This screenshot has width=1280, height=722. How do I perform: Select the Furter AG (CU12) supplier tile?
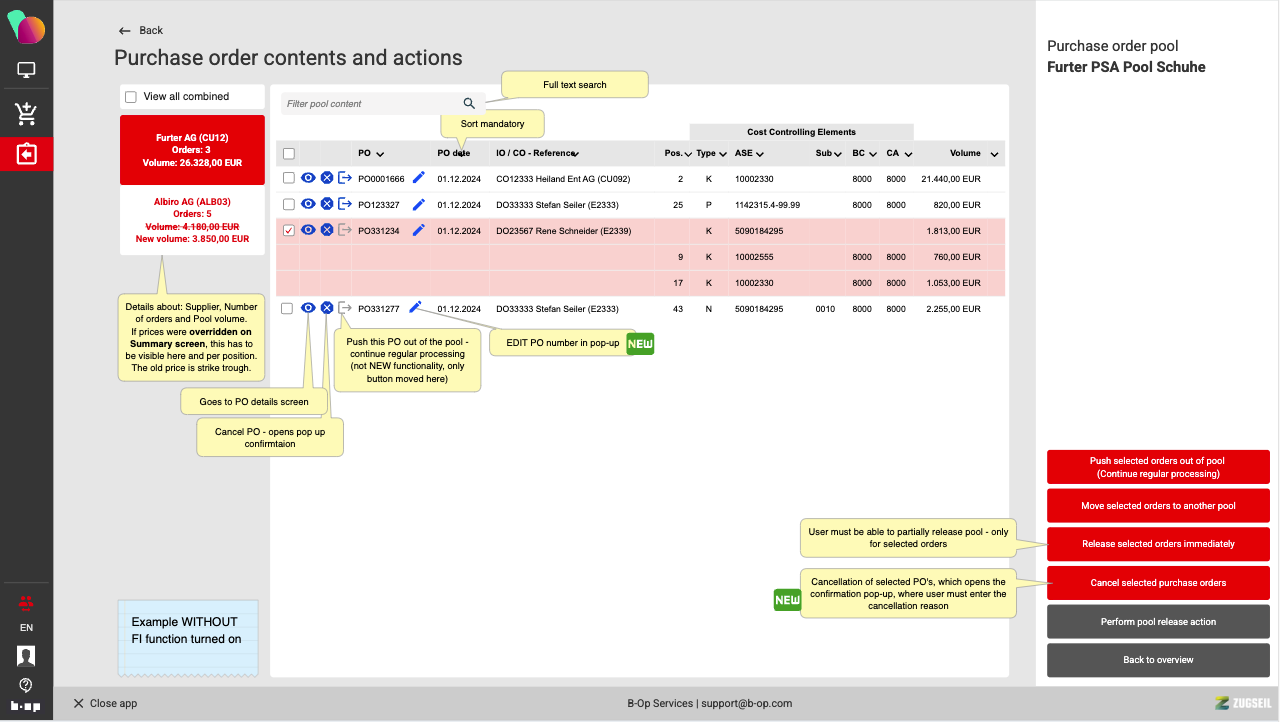192,150
